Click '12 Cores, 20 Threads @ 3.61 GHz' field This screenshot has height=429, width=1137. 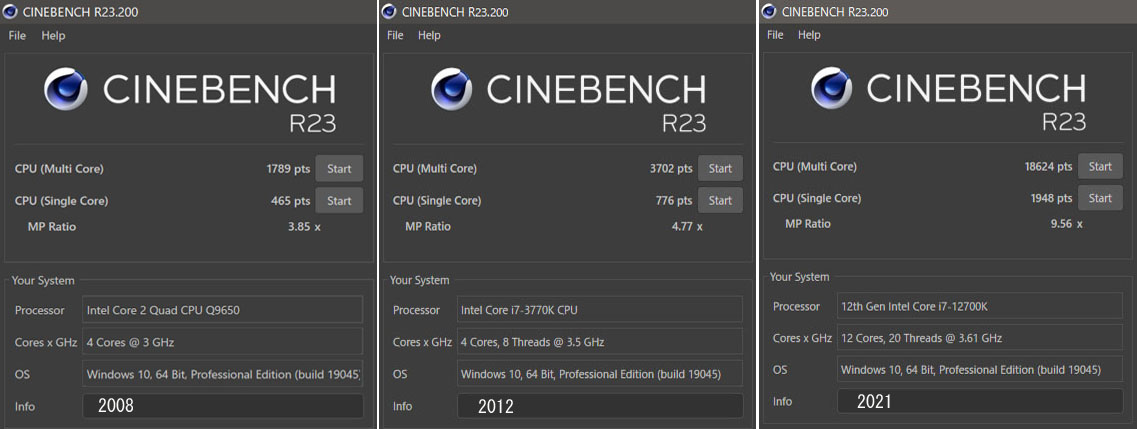980,338
